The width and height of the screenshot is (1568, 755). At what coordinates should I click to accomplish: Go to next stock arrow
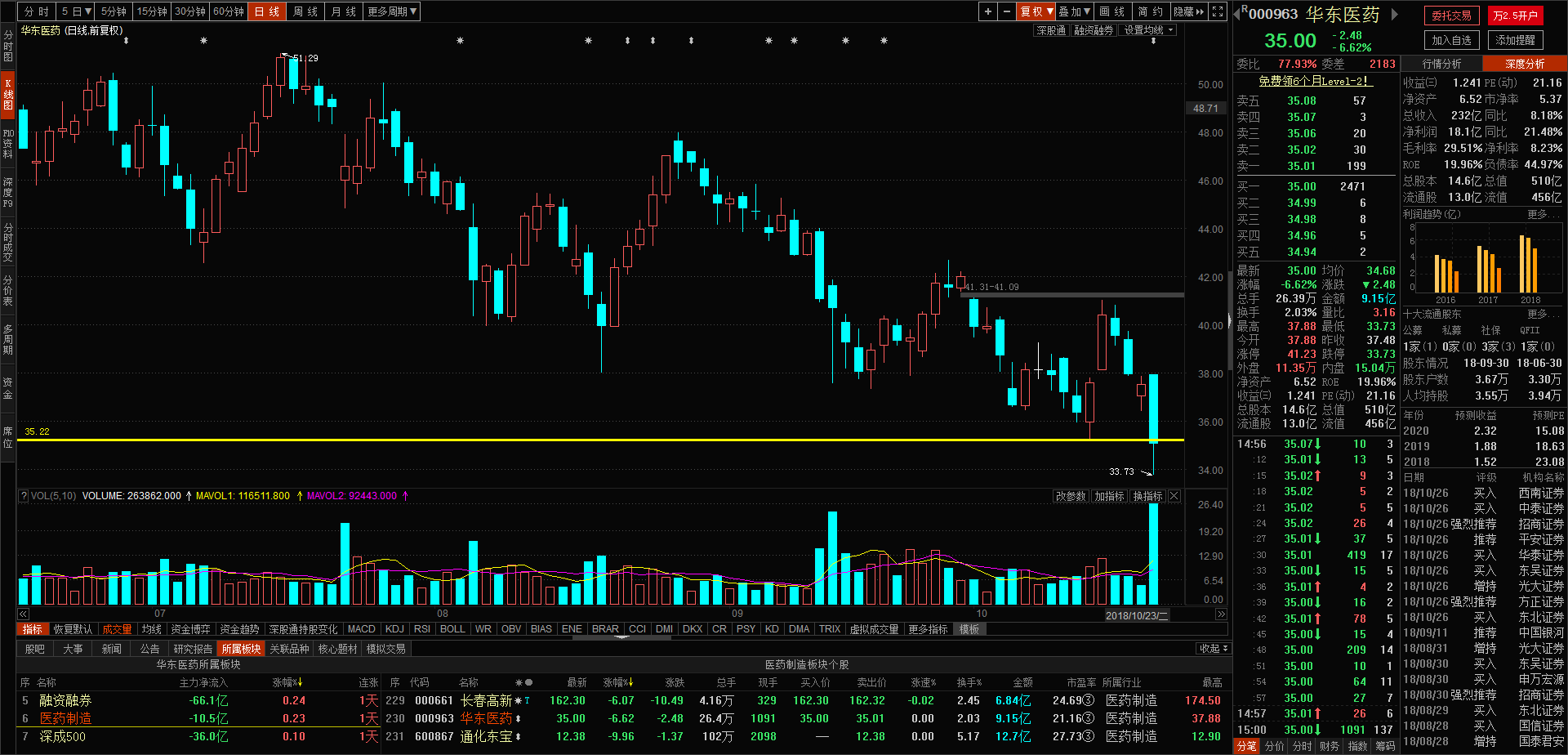coord(1395,14)
